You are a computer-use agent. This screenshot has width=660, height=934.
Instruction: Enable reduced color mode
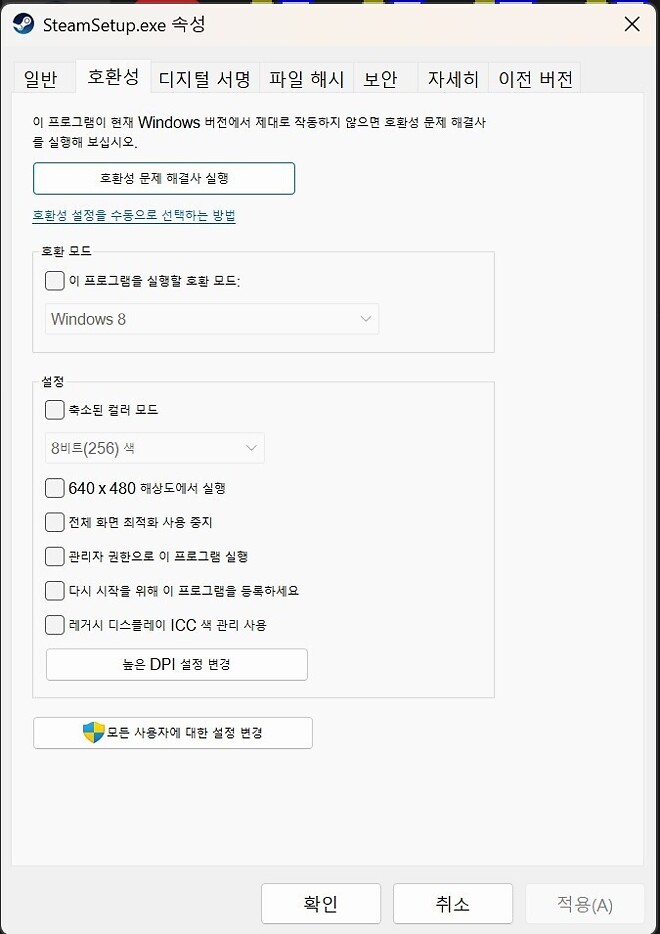click(55, 410)
